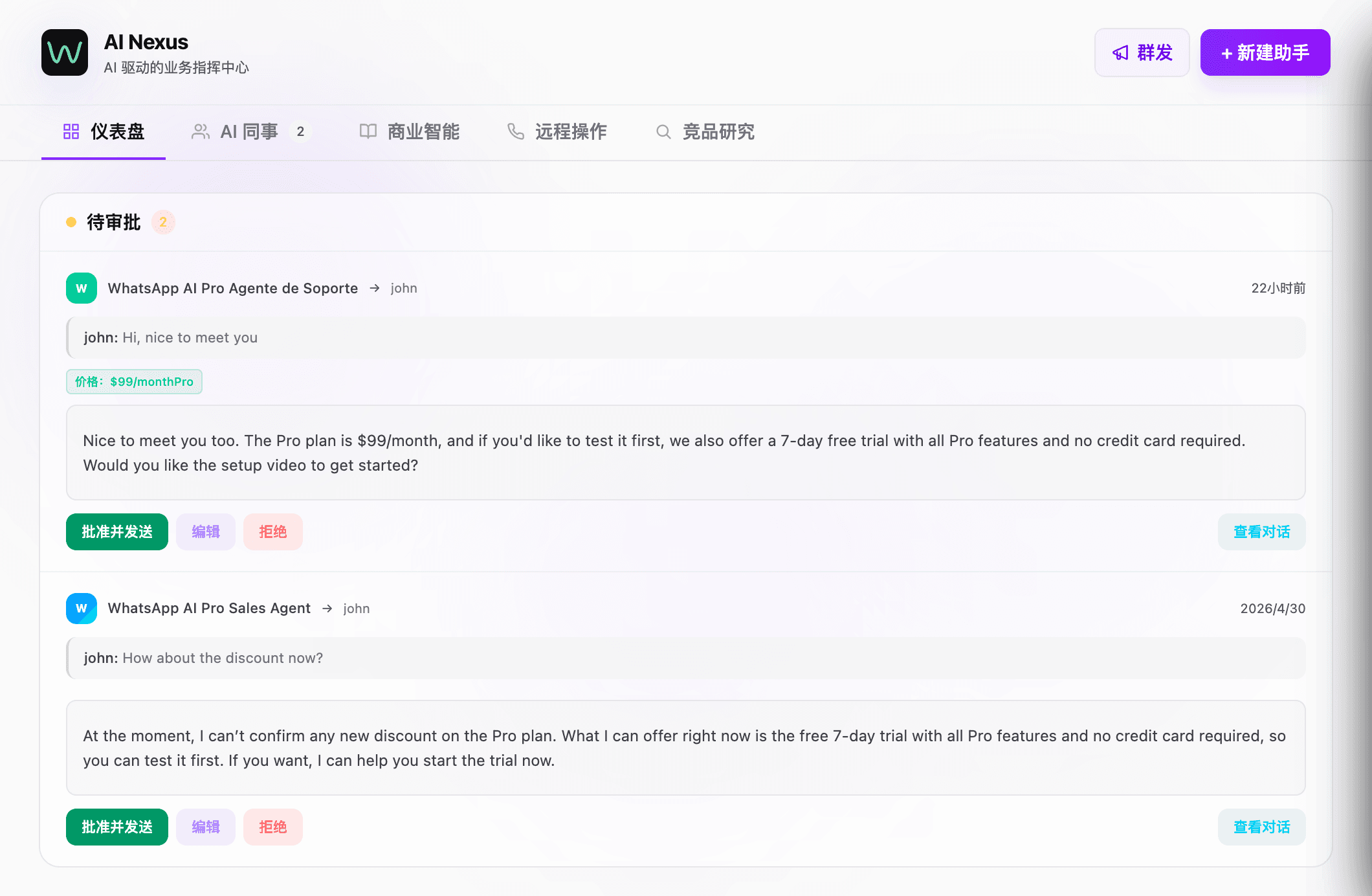Click the pending count badge beside 待审批

click(x=163, y=222)
